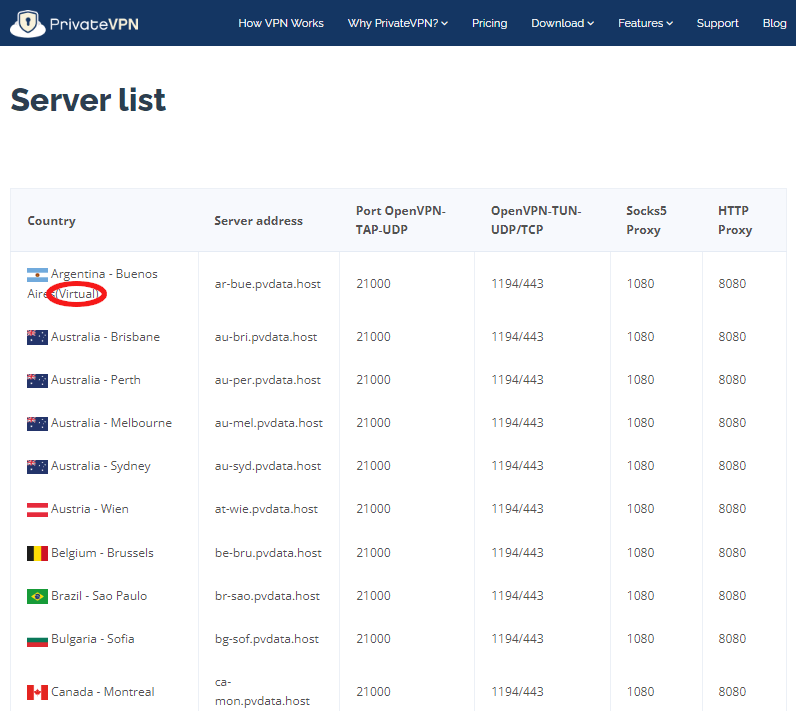Click the Australia - Melbourne country name
This screenshot has width=796, height=711.
pos(111,423)
